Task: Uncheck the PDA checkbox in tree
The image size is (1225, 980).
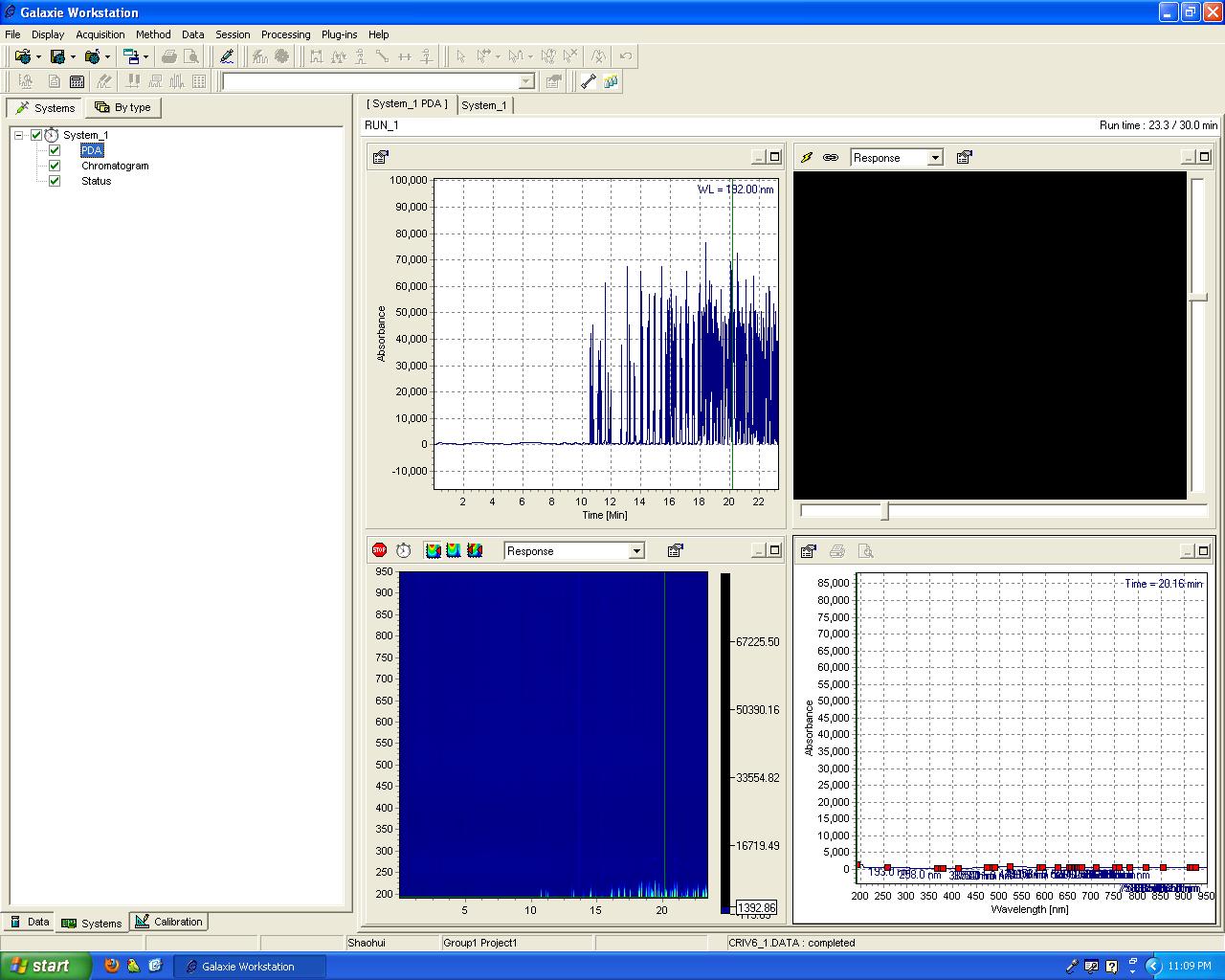Action: coord(55,150)
